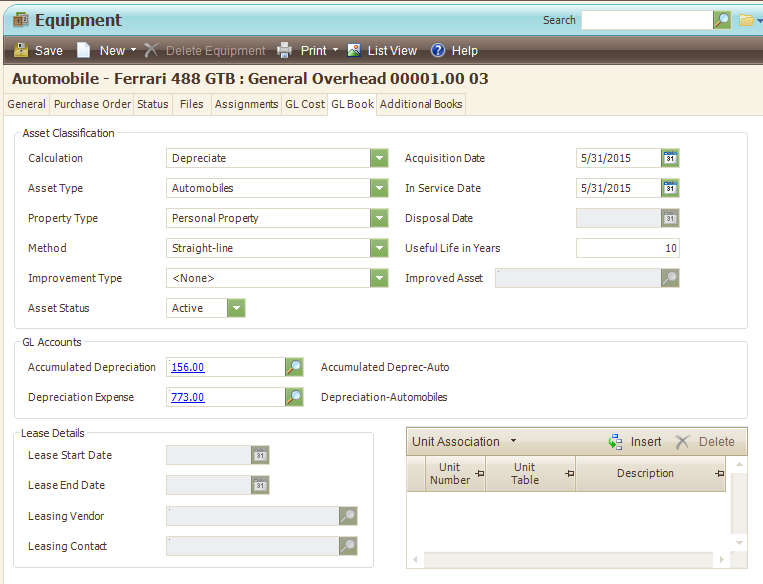Click the Useful Life in Years field

click(627, 248)
